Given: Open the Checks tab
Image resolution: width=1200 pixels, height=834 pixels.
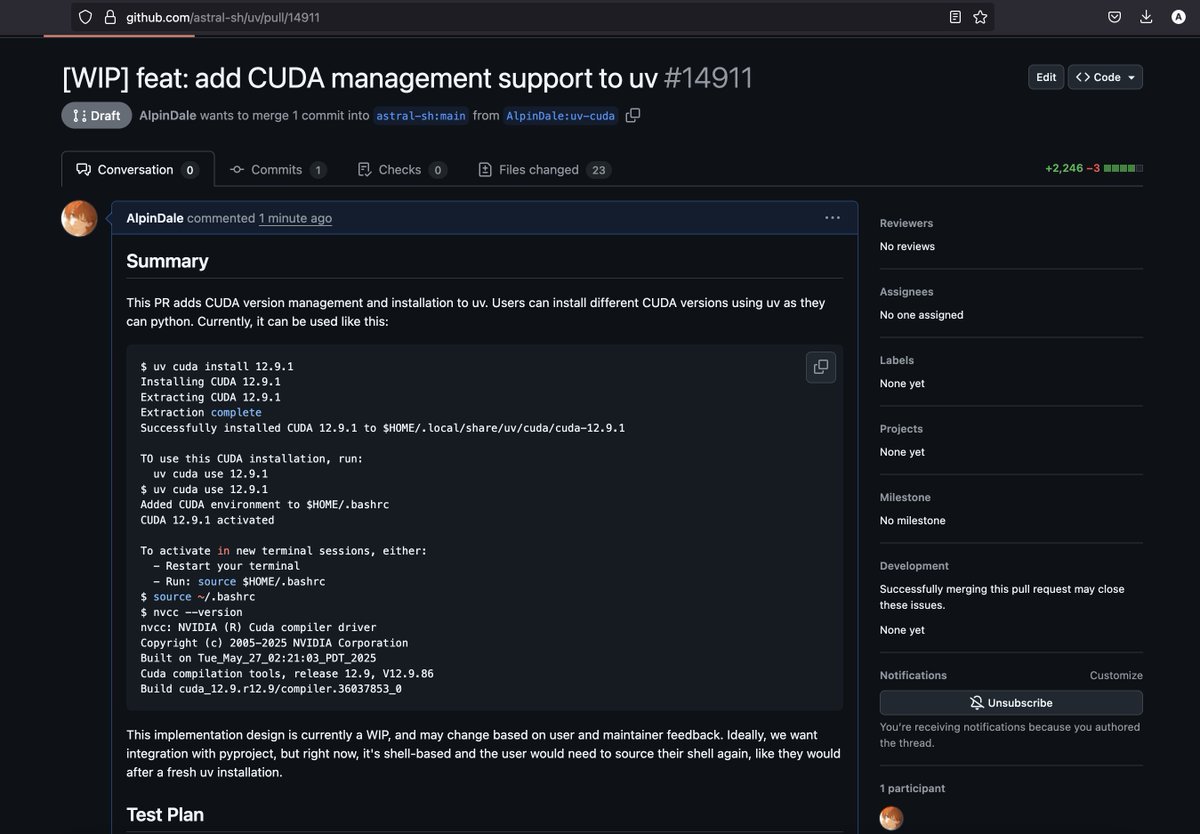Looking at the screenshot, I should [x=402, y=170].
